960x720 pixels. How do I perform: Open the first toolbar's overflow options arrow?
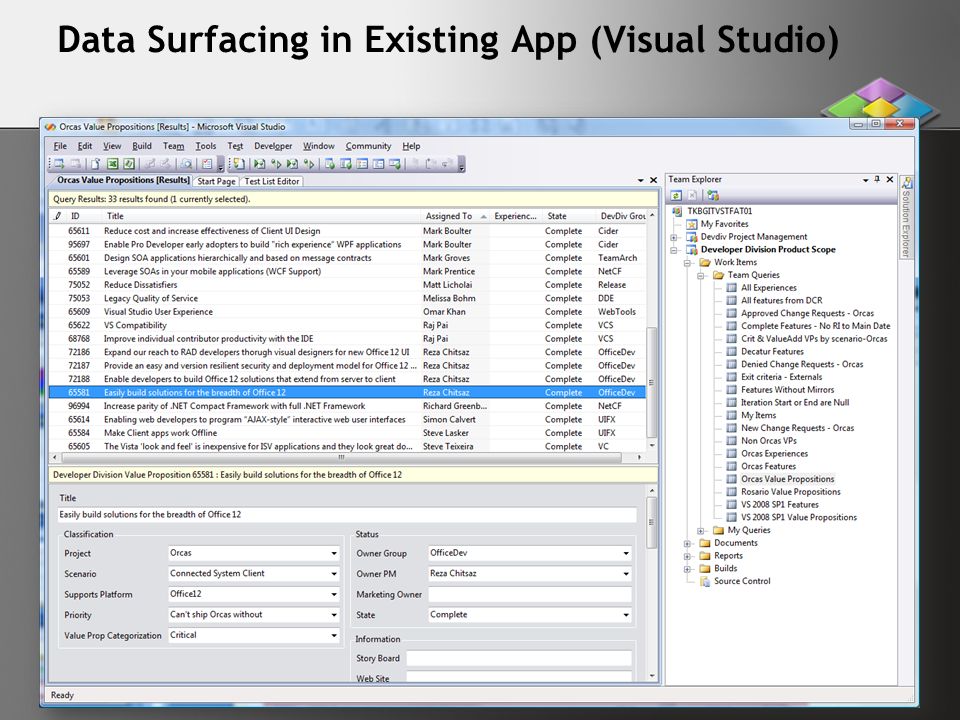click(x=221, y=165)
